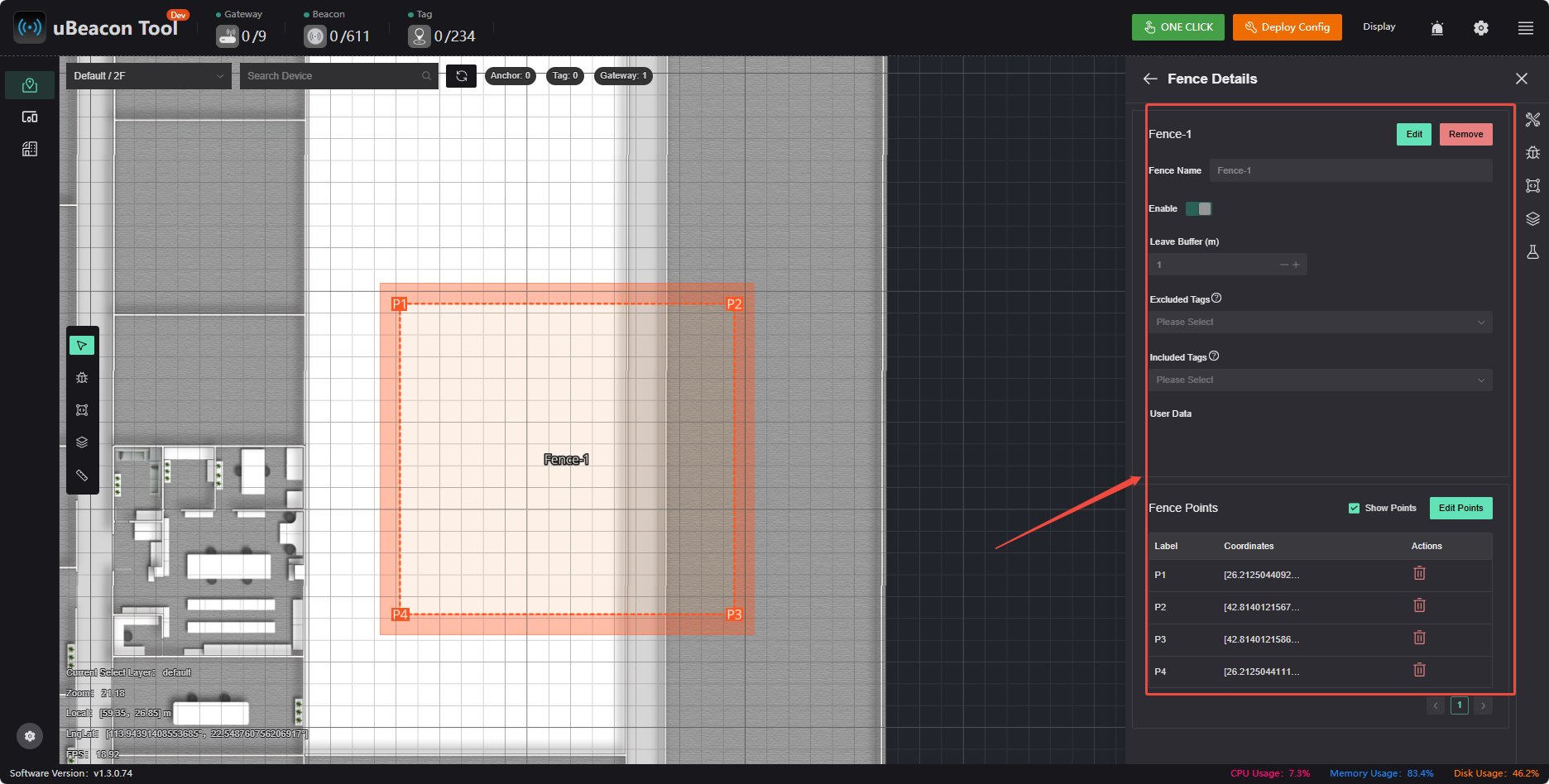Open the notification bell in header
Screen dimensions: 1549x784
[x=1437, y=28]
